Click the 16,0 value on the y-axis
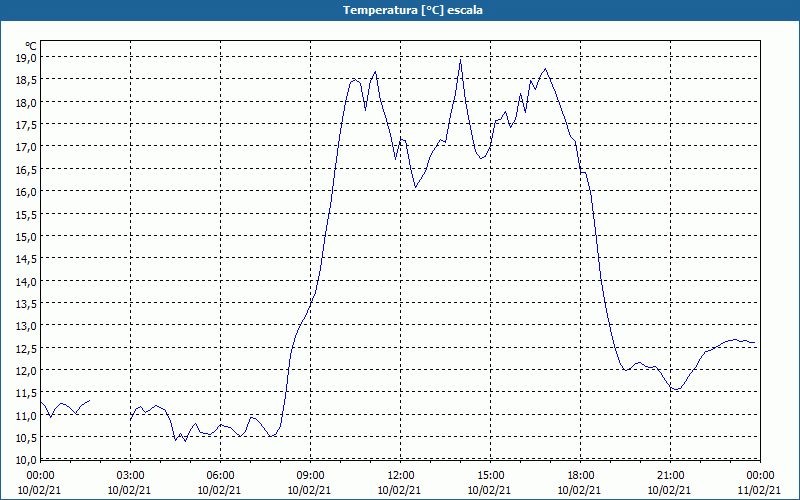Screen dimensions: 800x500 tap(26, 192)
